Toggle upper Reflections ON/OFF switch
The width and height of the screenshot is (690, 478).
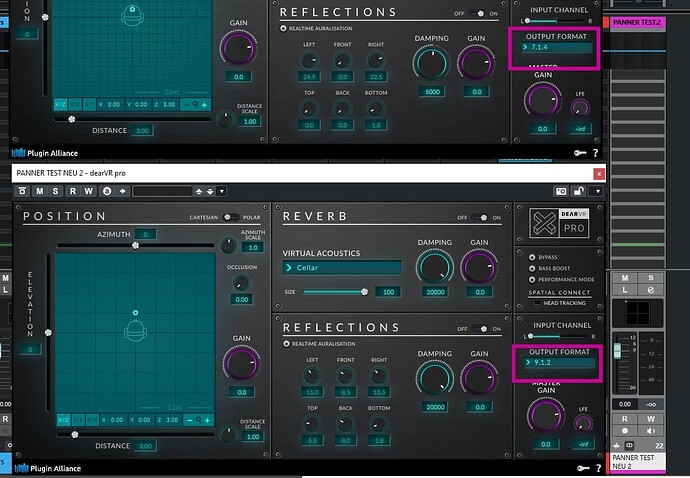[477, 14]
